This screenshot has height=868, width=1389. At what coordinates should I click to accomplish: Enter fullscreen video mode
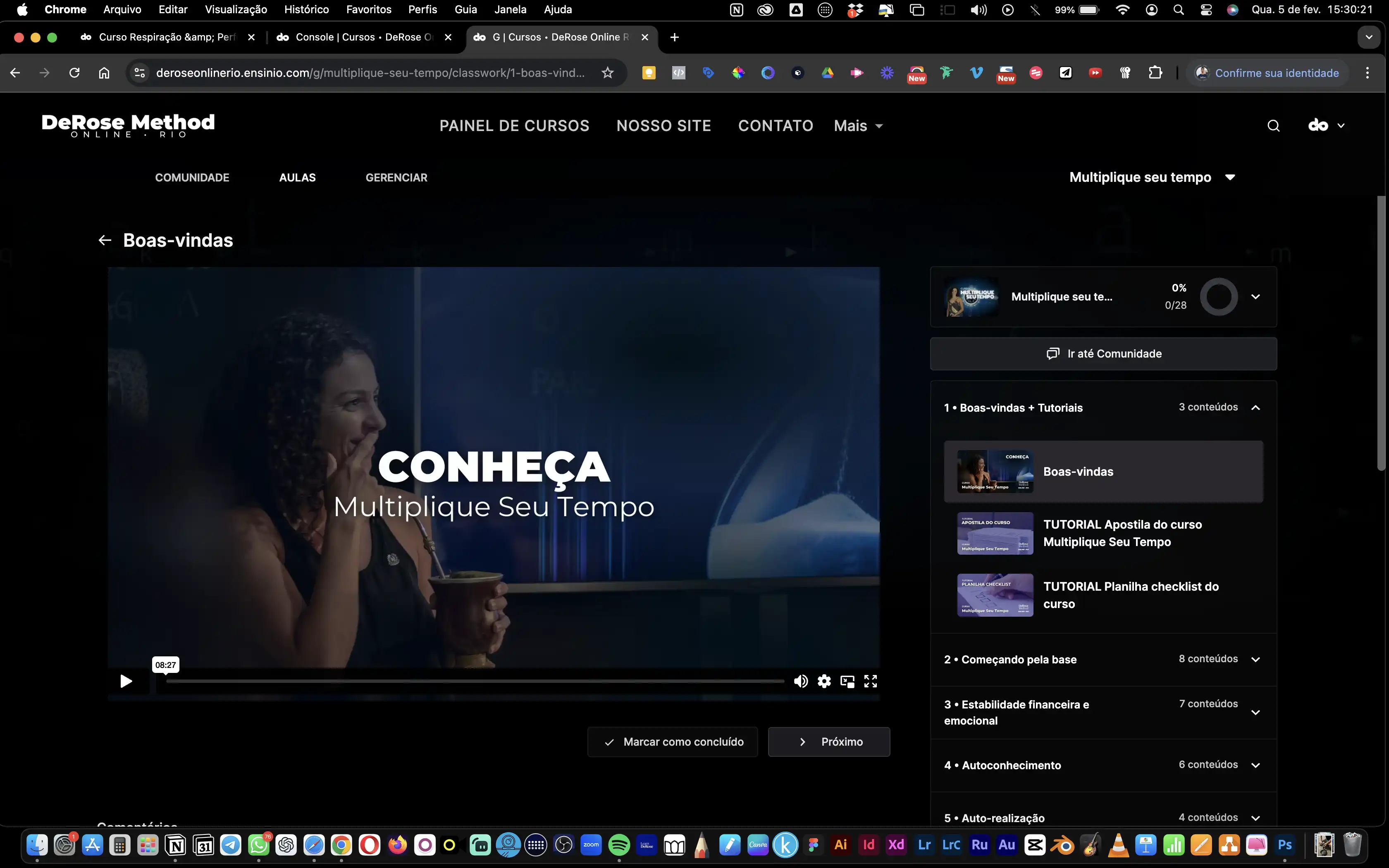pyautogui.click(x=871, y=682)
